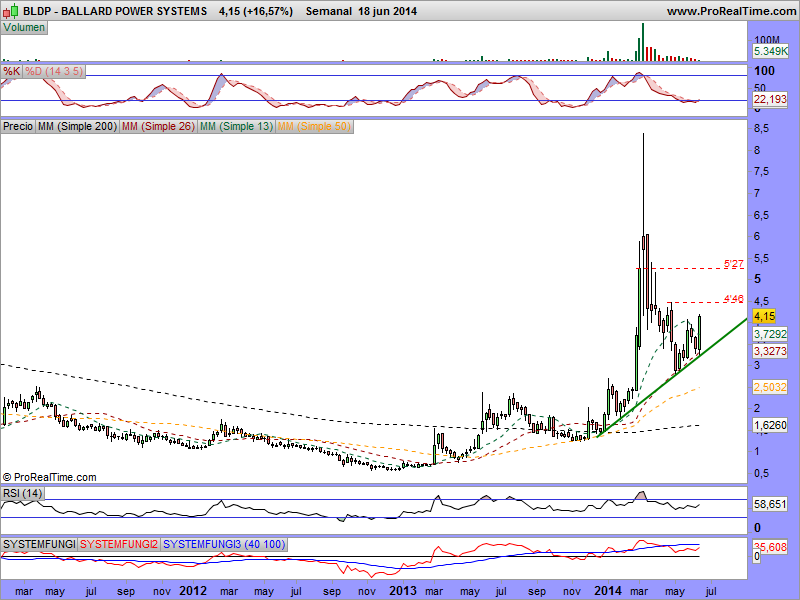Image resolution: width=800 pixels, height=600 pixels.
Task: Click the 0,5 price axis label
Action: point(761,473)
